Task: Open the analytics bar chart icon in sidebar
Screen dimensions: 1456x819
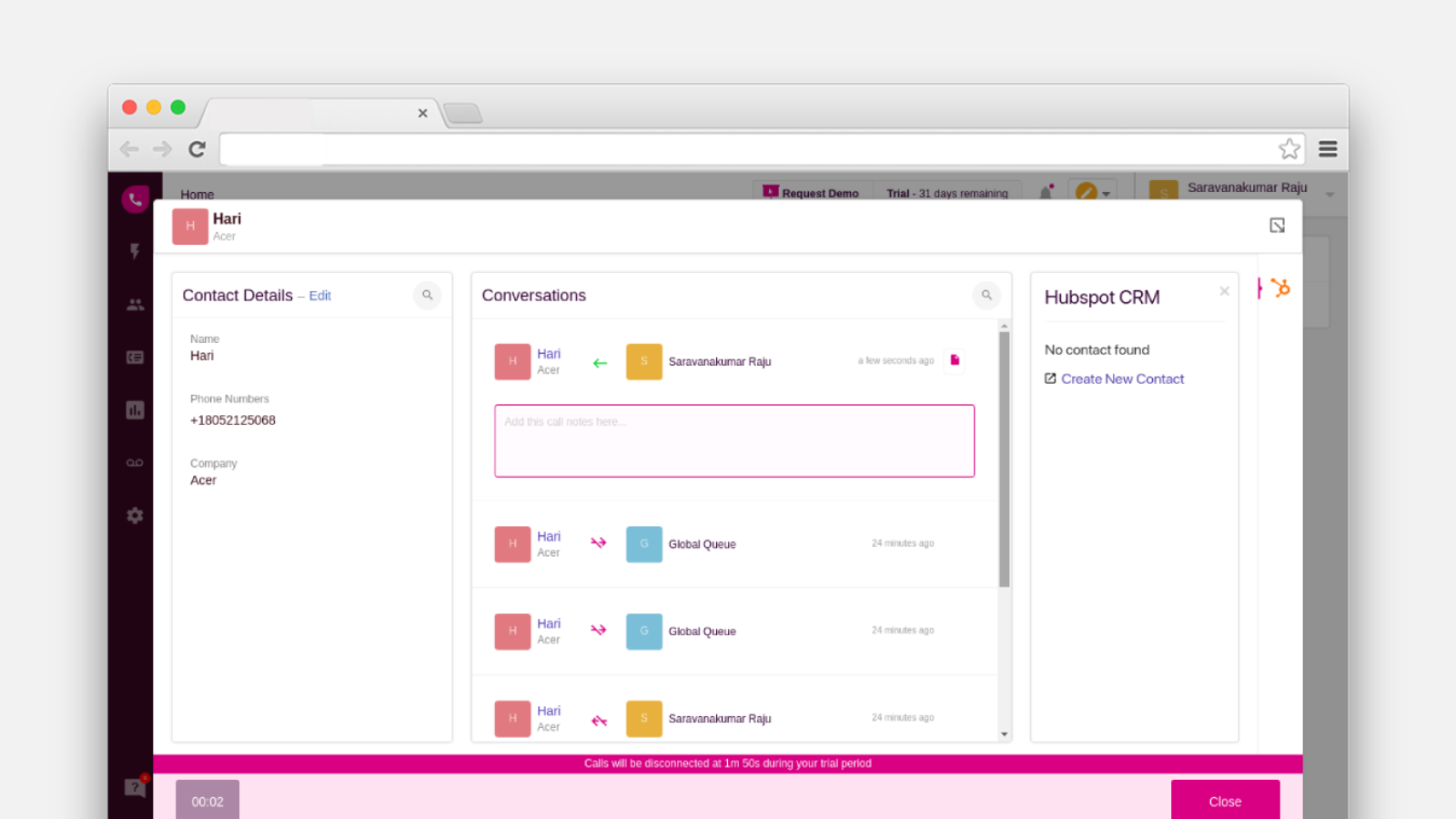Action: (x=135, y=409)
